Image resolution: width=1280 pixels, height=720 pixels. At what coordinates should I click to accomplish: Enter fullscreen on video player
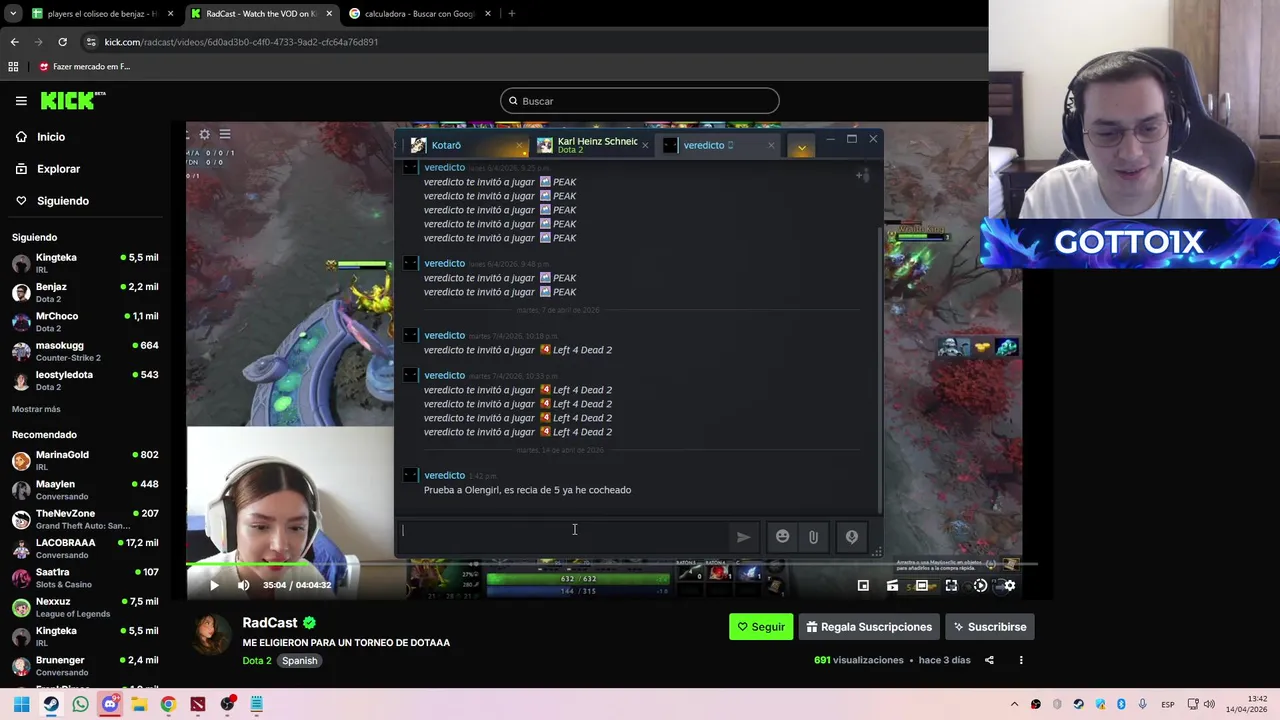point(951,585)
